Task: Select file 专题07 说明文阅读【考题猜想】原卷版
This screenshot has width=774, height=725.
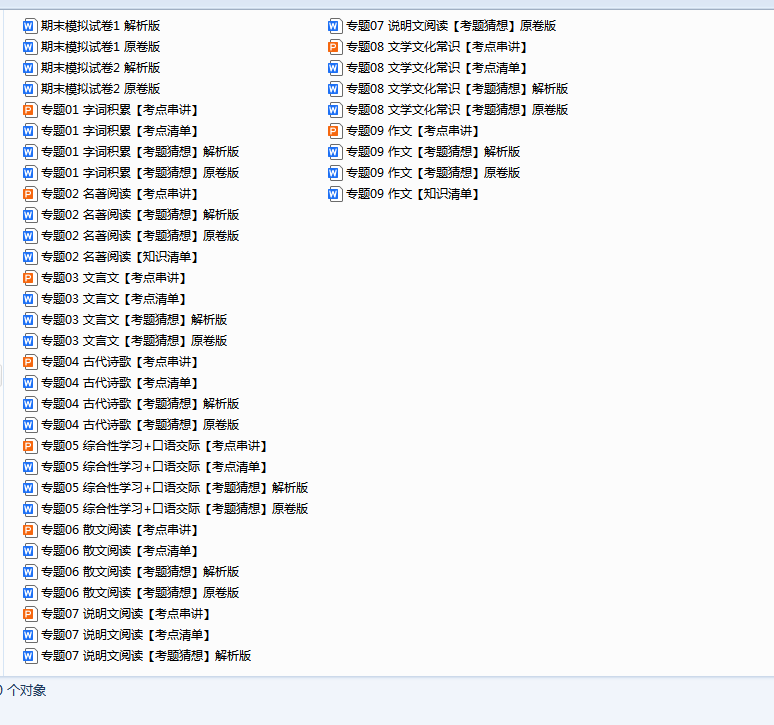Action: point(451,26)
